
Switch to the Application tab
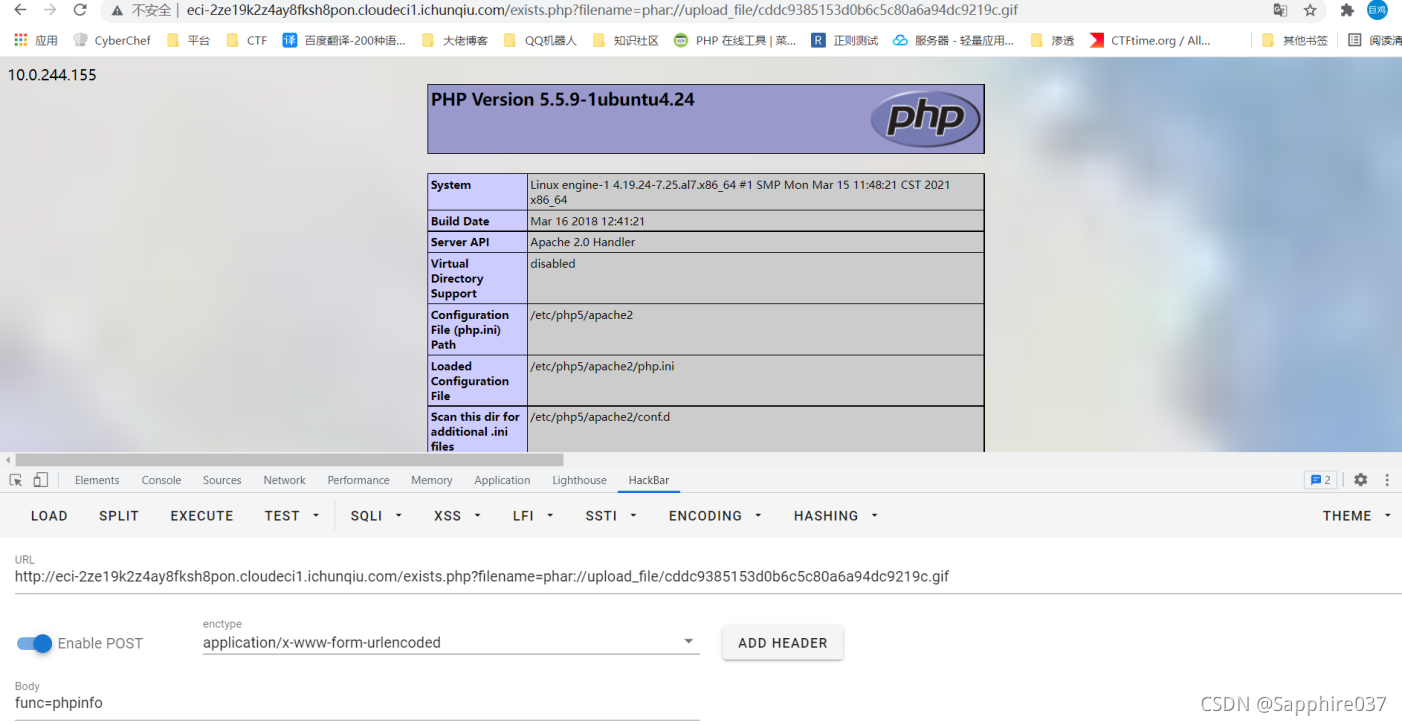[502, 480]
